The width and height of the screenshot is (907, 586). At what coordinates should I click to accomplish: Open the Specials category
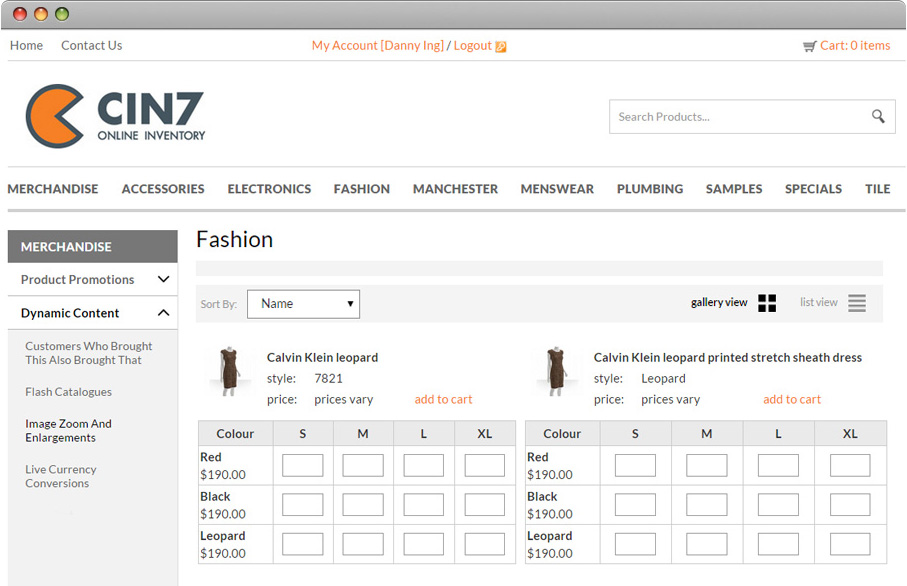click(x=813, y=189)
